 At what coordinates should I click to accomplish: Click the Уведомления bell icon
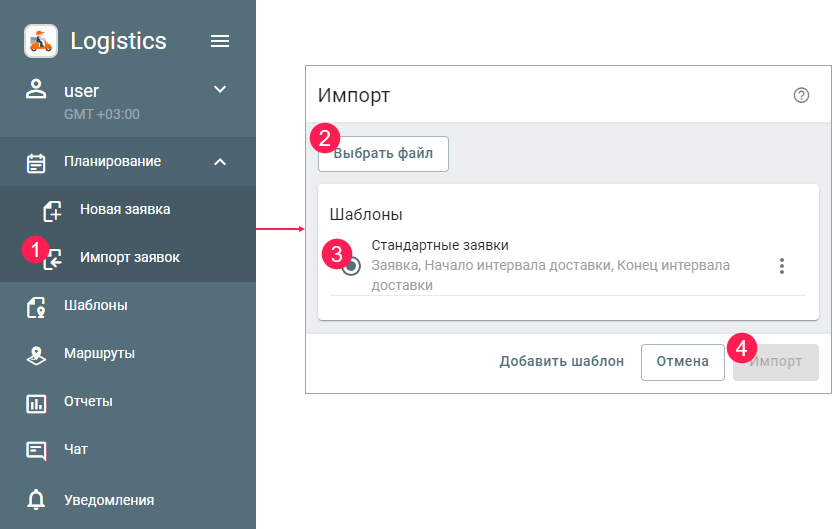point(36,500)
